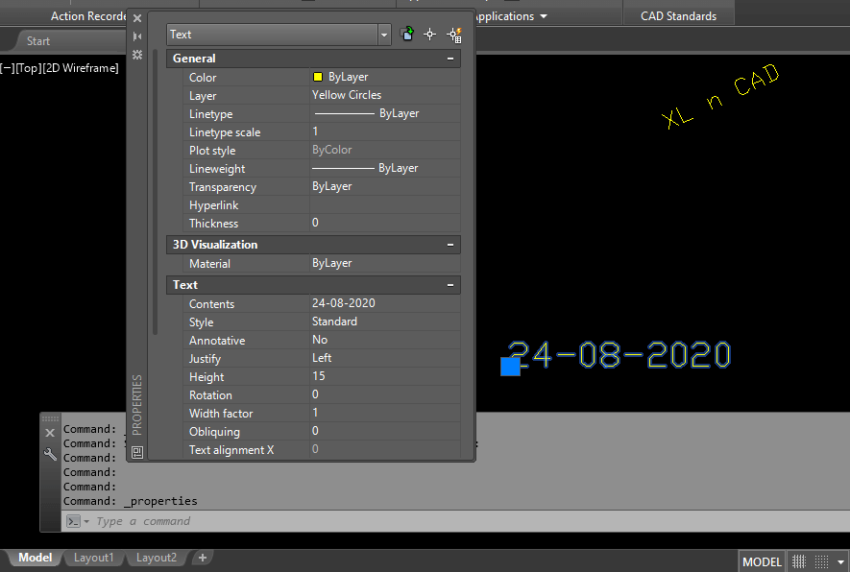Viewport: 850px width, 572px height.
Task: Click the empty Hyperlink field
Action: pos(384,205)
